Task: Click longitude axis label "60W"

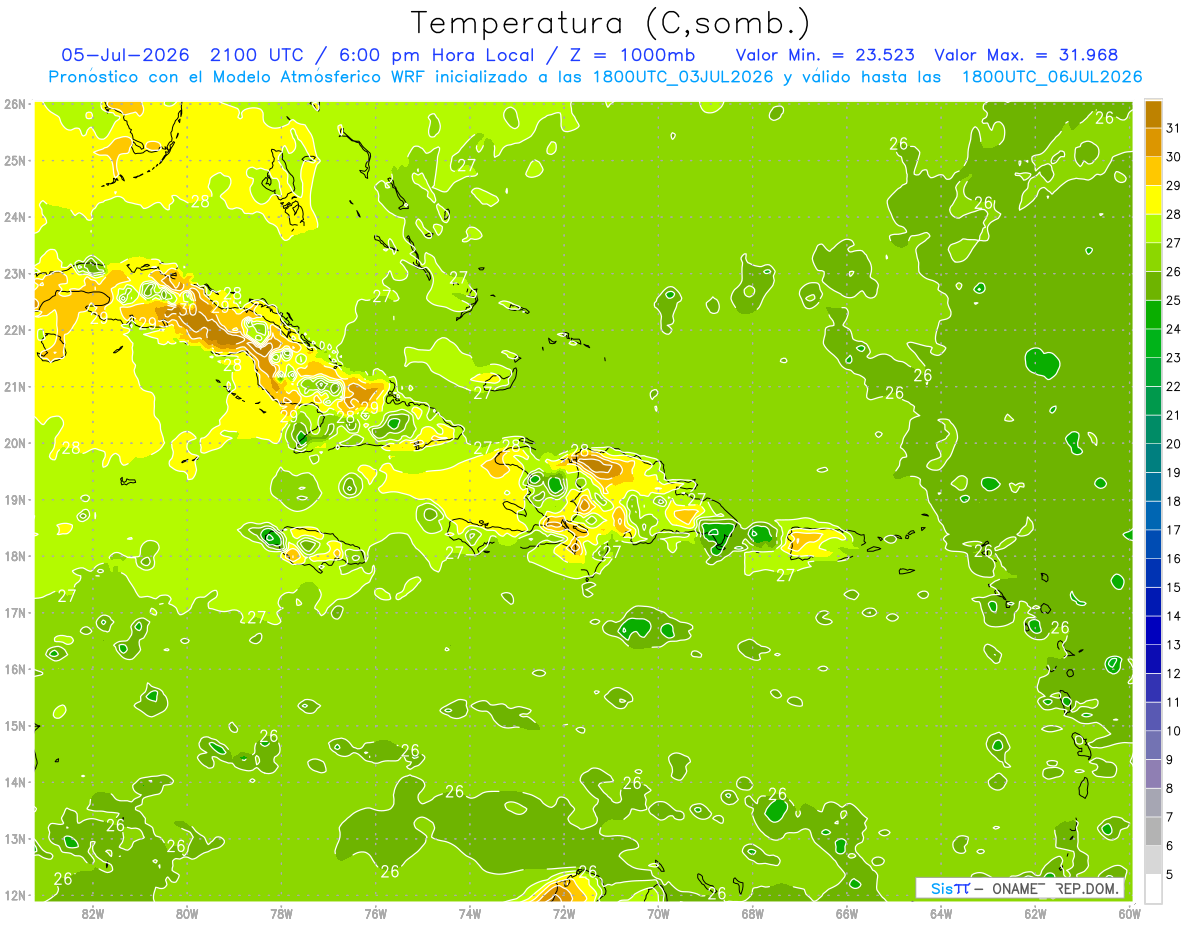Action: point(1130,913)
